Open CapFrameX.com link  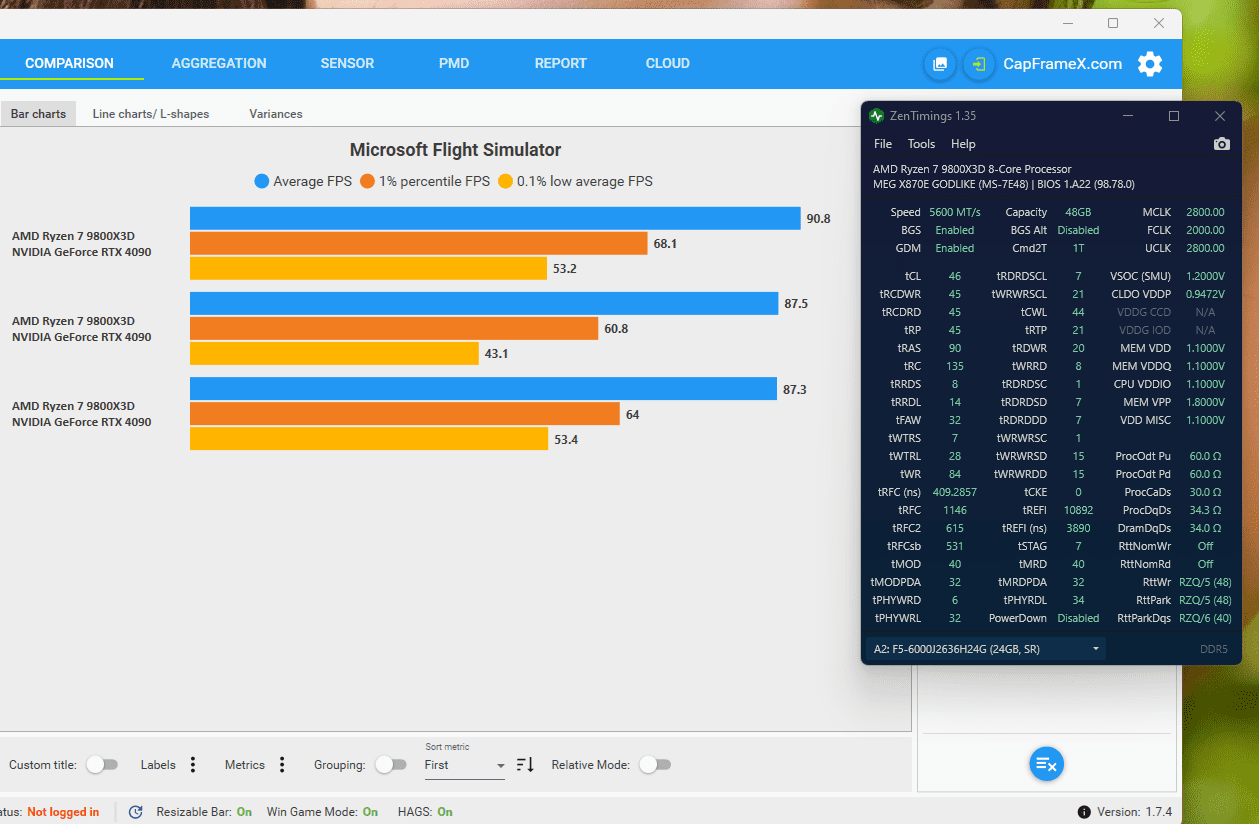[1062, 64]
